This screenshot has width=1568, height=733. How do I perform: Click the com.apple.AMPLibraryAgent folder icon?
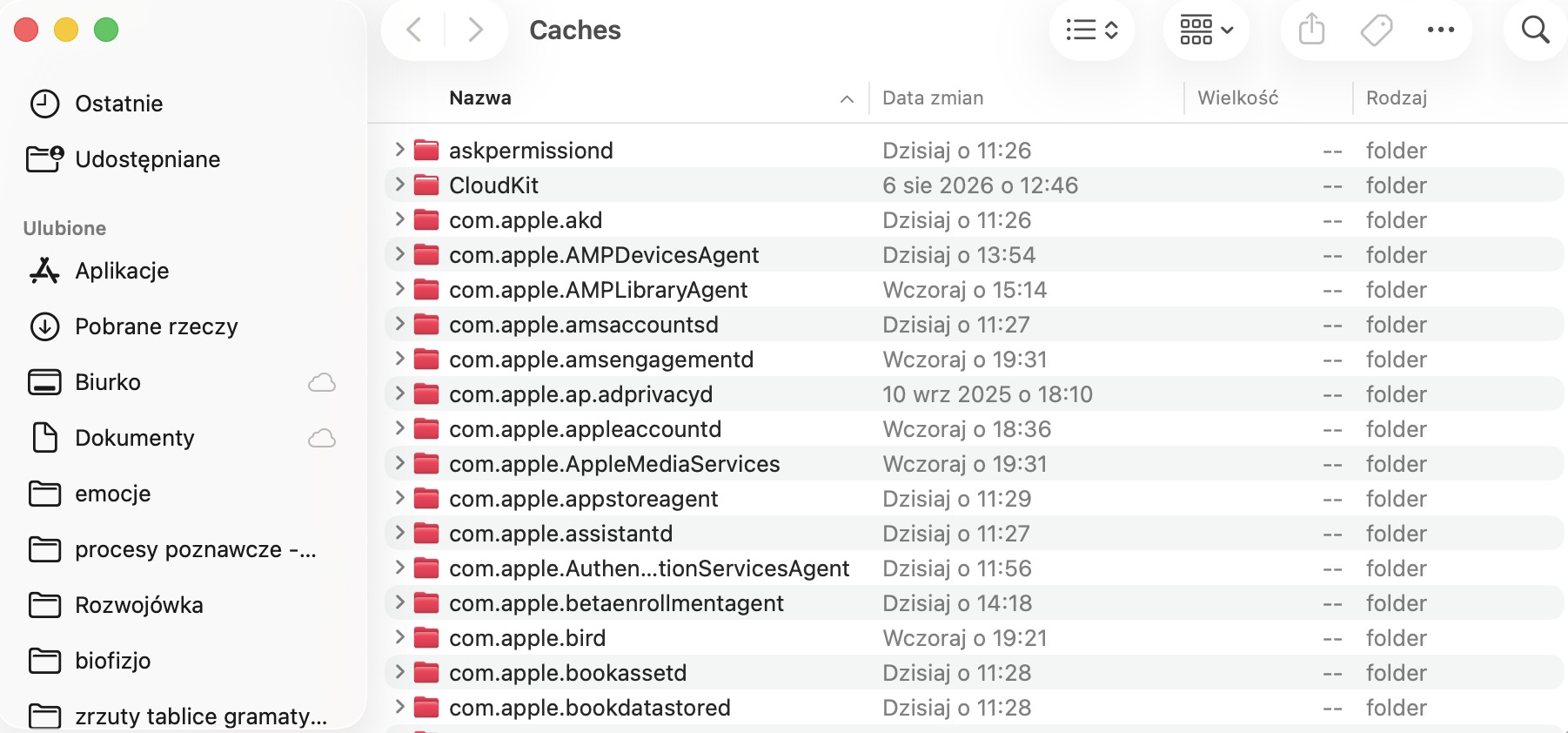coord(426,290)
